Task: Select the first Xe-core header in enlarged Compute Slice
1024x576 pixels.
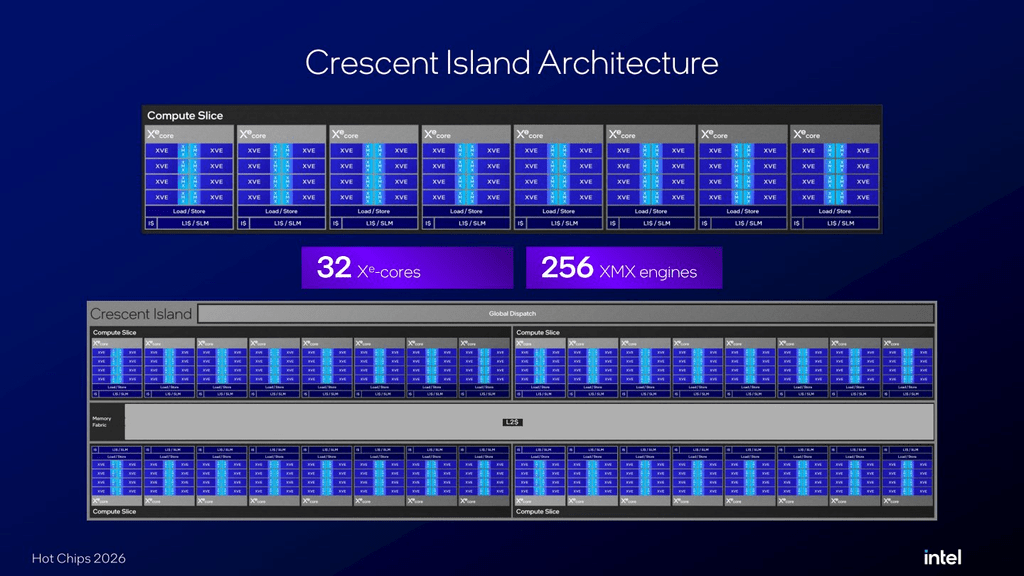Action: click(x=189, y=135)
